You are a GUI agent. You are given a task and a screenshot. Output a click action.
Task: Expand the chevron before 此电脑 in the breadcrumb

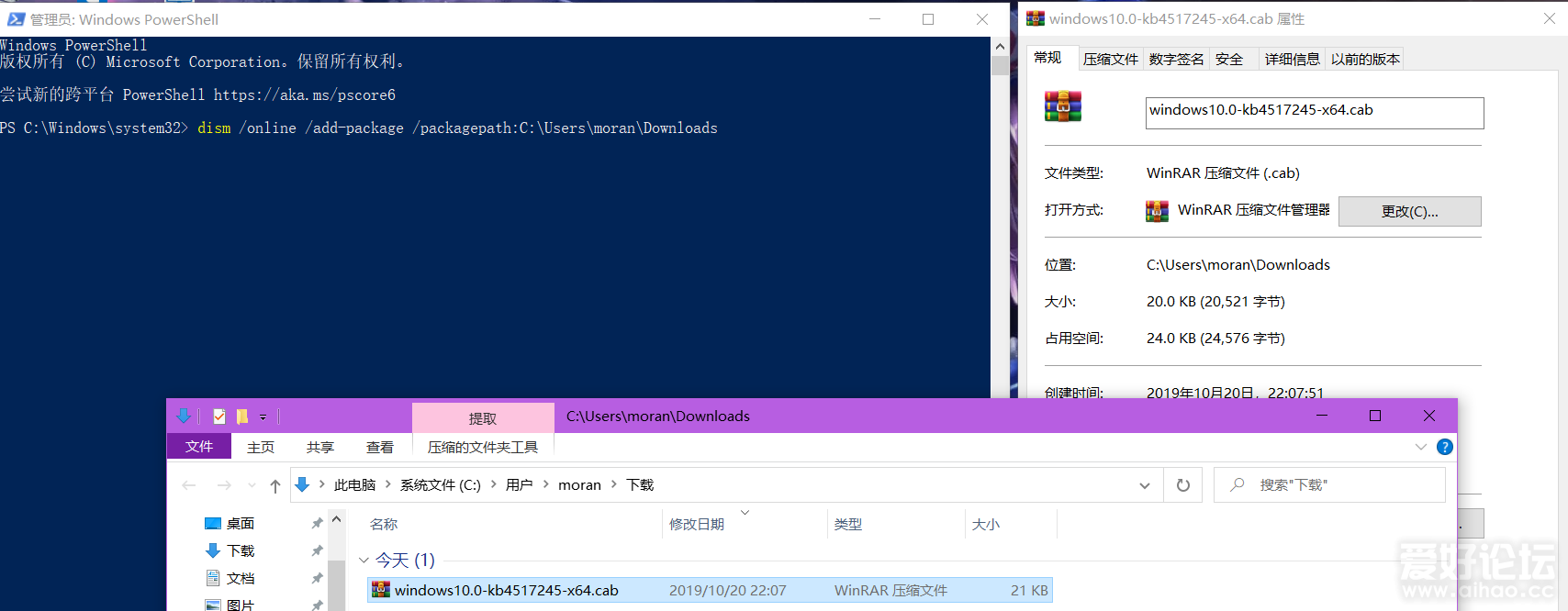(322, 484)
